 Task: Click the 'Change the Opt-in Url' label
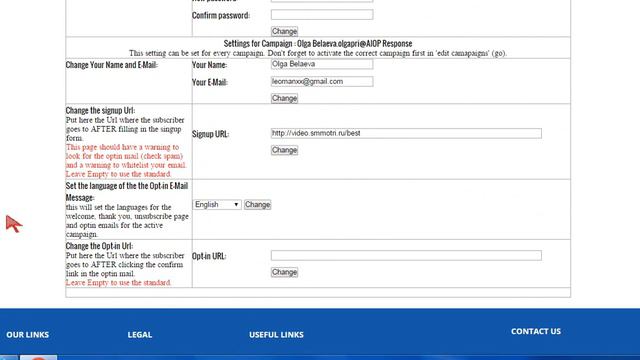[x=99, y=246]
